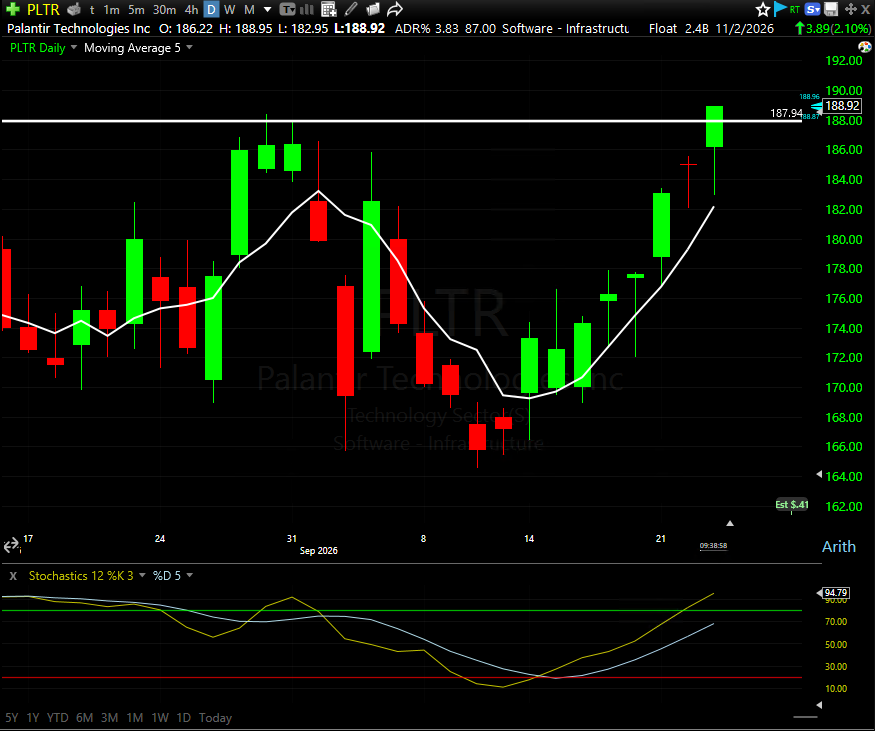Image resolution: width=875 pixels, height=731 pixels.
Task: Click the Est $.41 earnings estimate tag
Action: [x=791, y=504]
